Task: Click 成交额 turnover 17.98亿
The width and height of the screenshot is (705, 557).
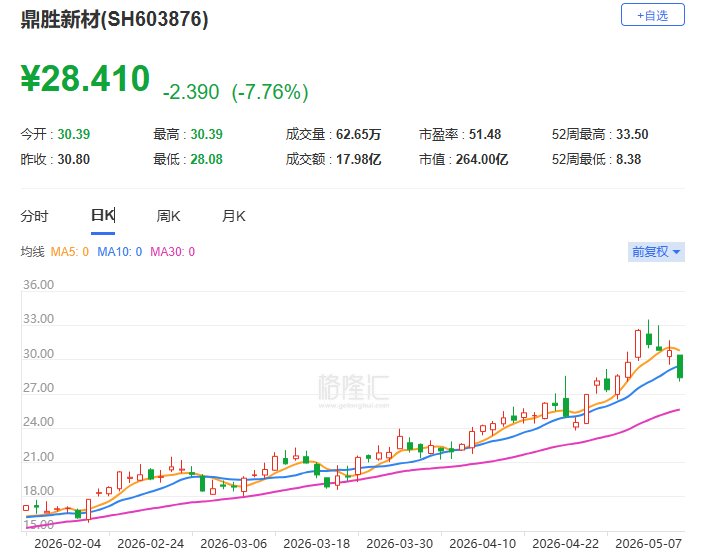Action: (359, 160)
